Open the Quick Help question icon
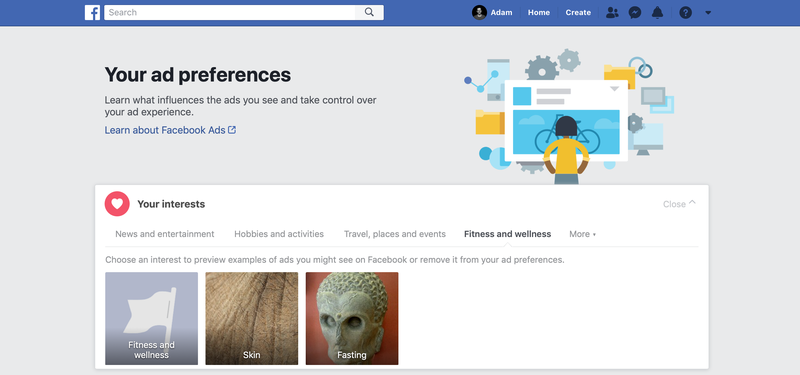The height and width of the screenshot is (375, 800). tap(686, 13)
